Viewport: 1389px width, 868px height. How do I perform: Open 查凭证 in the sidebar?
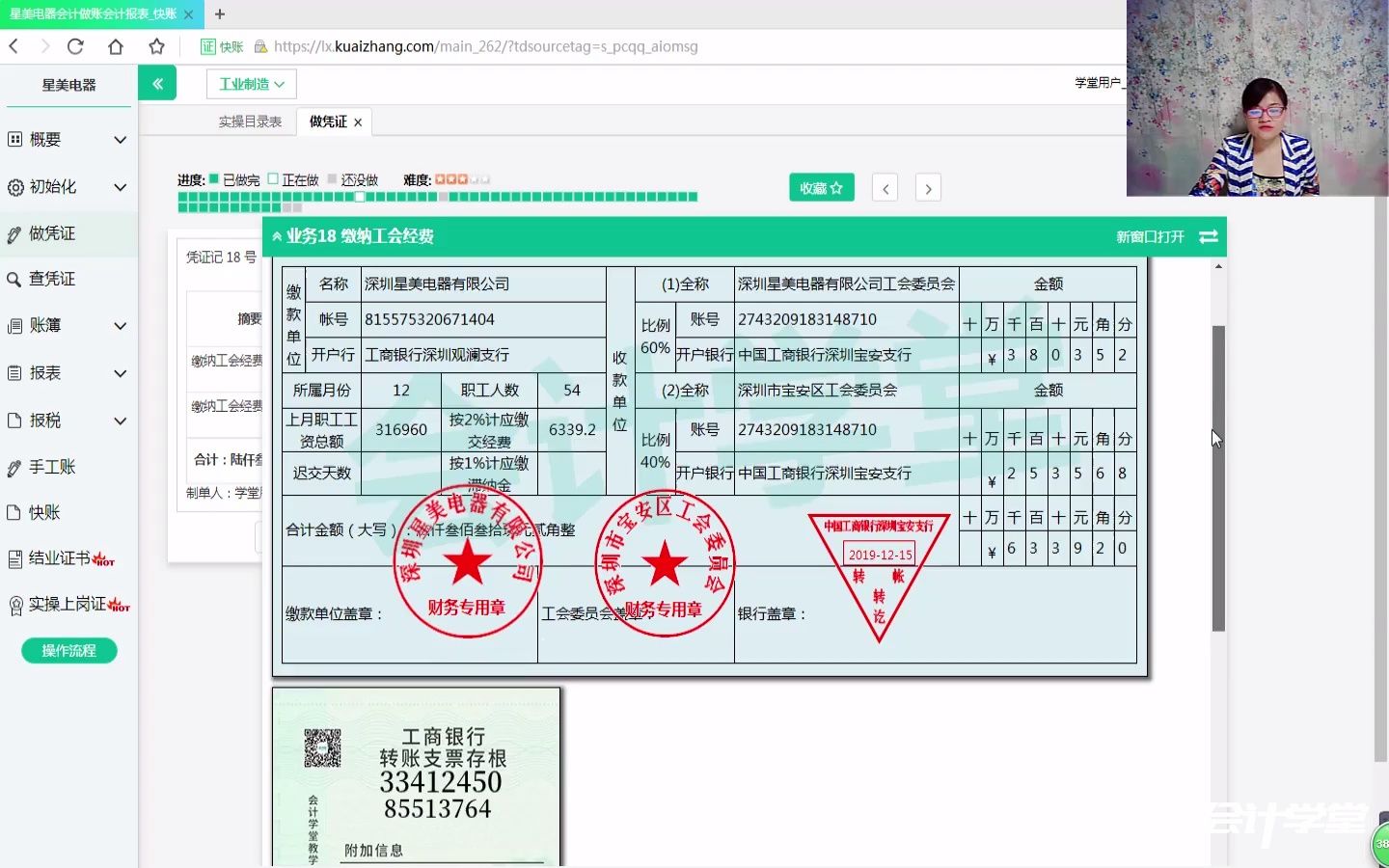pyautogui.click(x=52, y=279)
